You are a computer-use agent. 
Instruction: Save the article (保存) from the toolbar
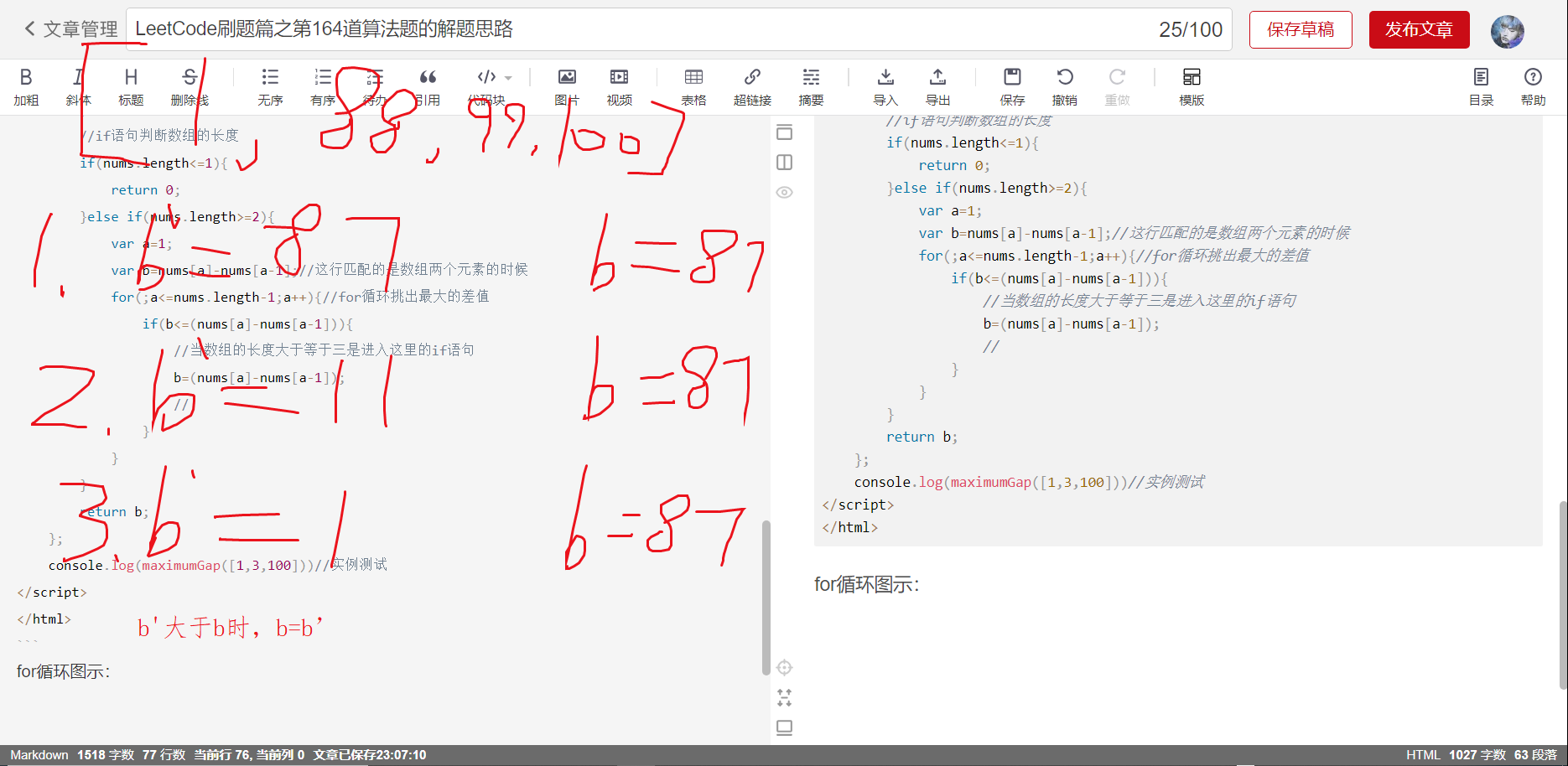[1012, 87]
